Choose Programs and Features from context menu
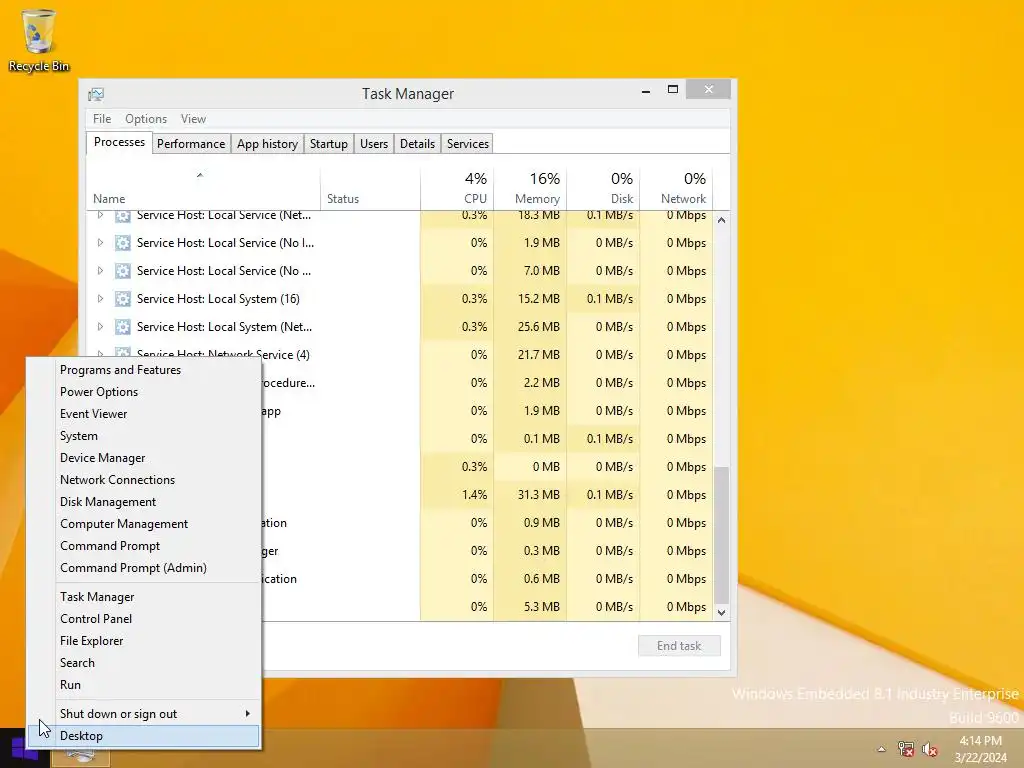Image resolution: width=1024 pixels, height=768 pixels. click(x=144, y=370)
